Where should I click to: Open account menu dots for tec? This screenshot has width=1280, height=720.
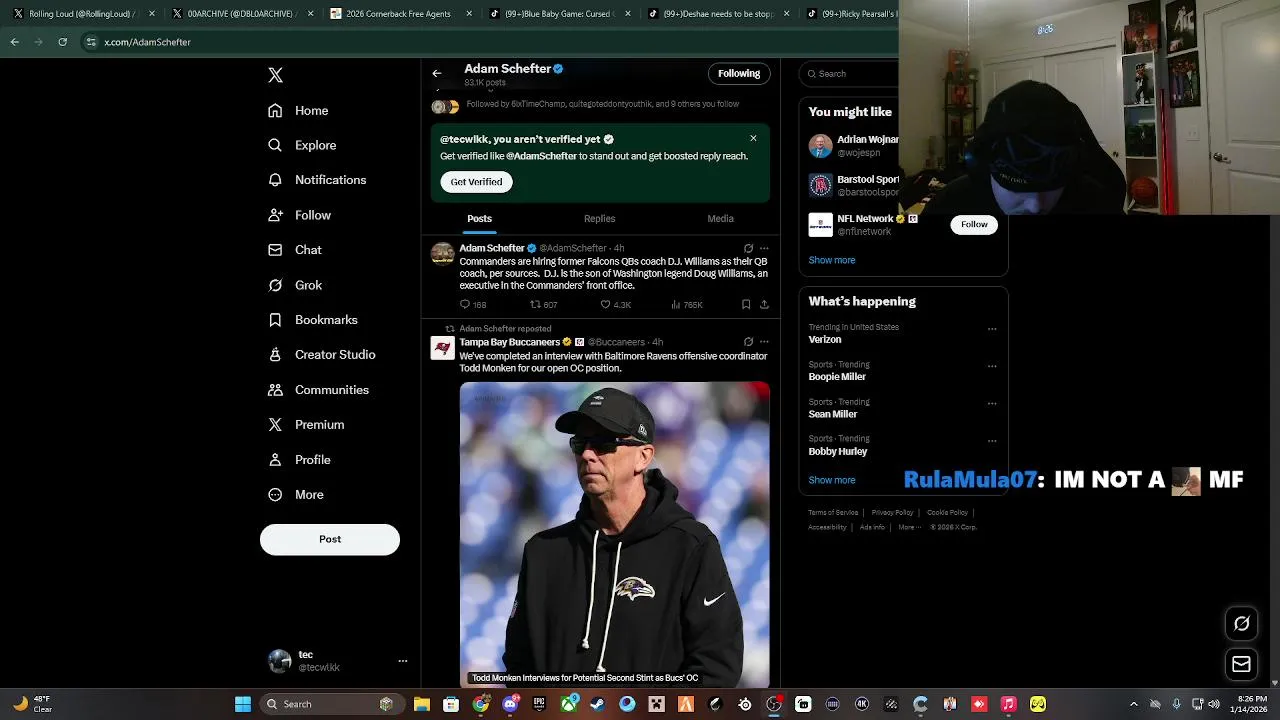pos(403,661)
